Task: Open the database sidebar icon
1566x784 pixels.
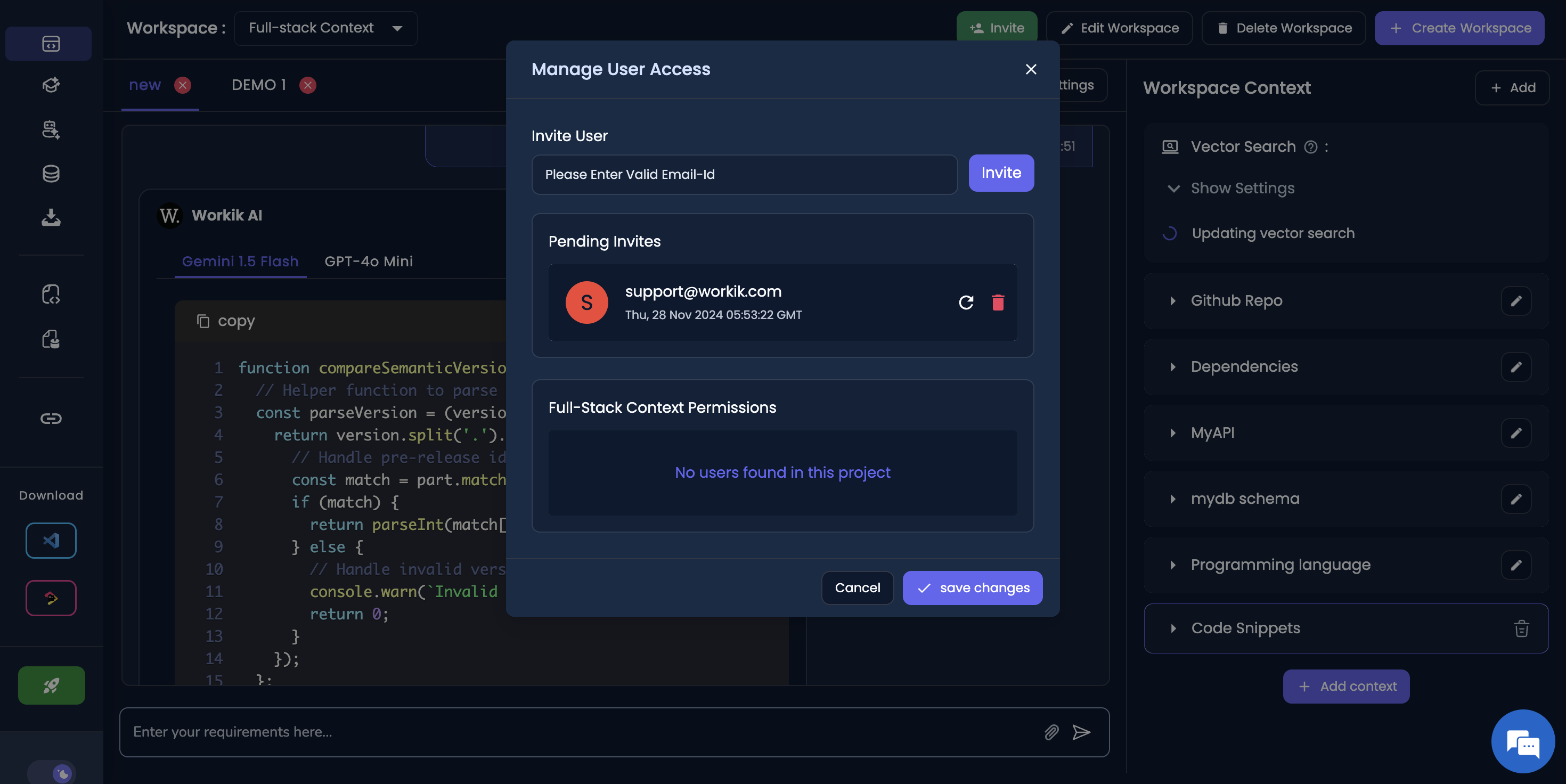Action: (51, 174)
